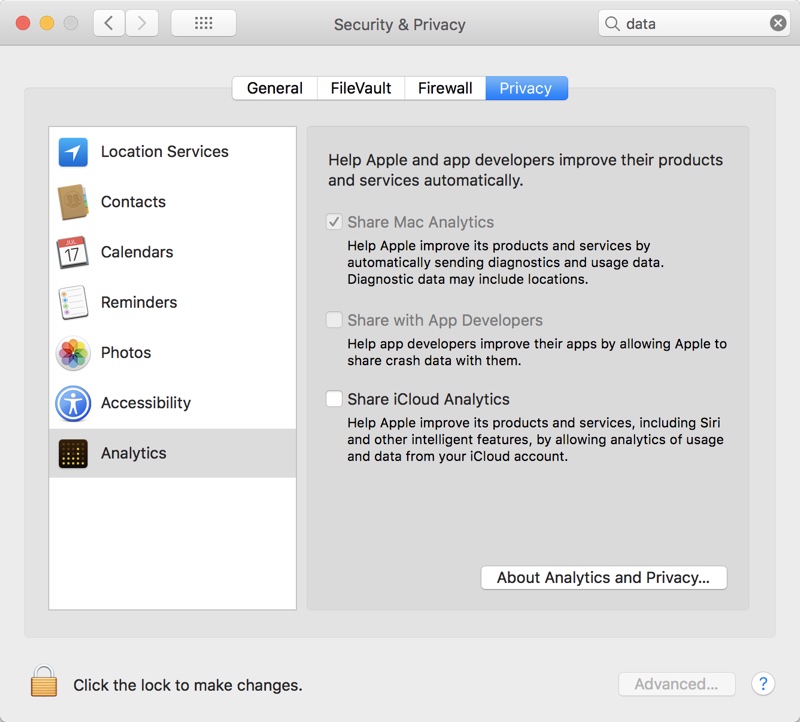The height and width of the screenshot is (722, 800).
Task: Go back with the left chevron
Action: coord(109,23)
